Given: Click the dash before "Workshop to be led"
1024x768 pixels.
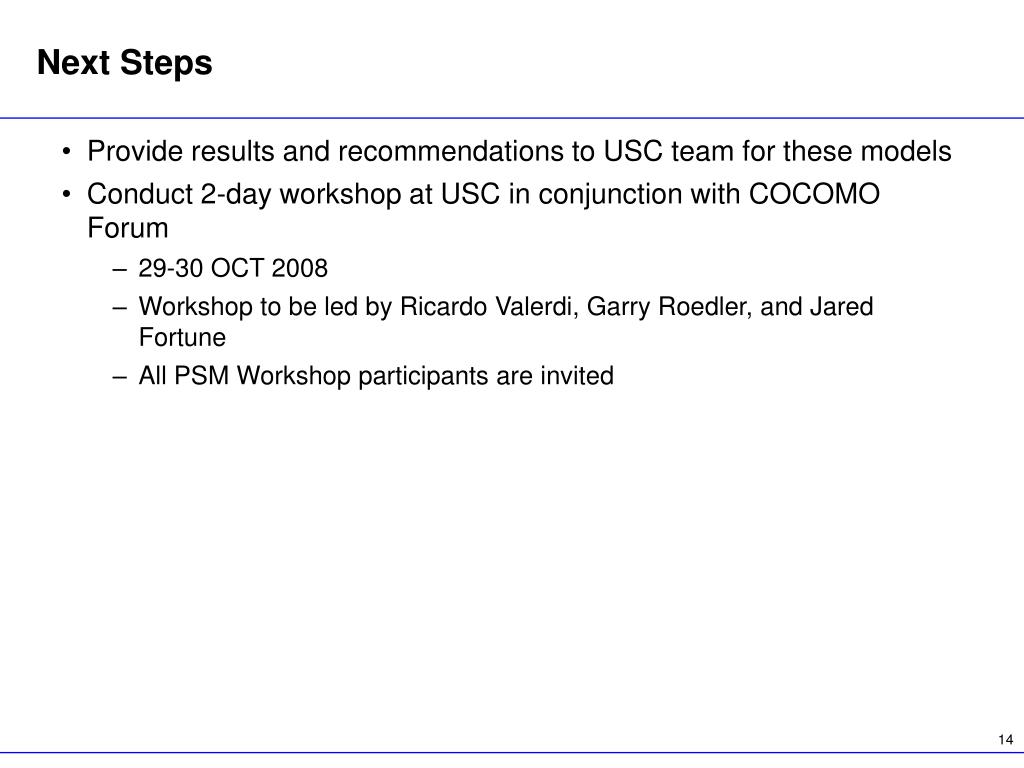Looking at the screenshot, I should (120, 308).
